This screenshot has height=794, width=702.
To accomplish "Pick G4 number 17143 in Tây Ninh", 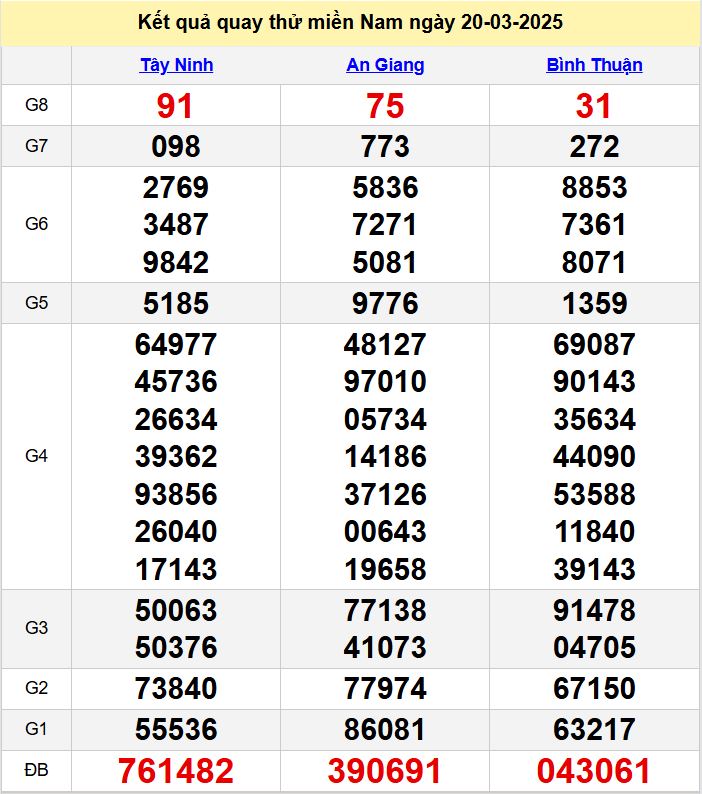I will pyautogui.click(x=176, y=569).
